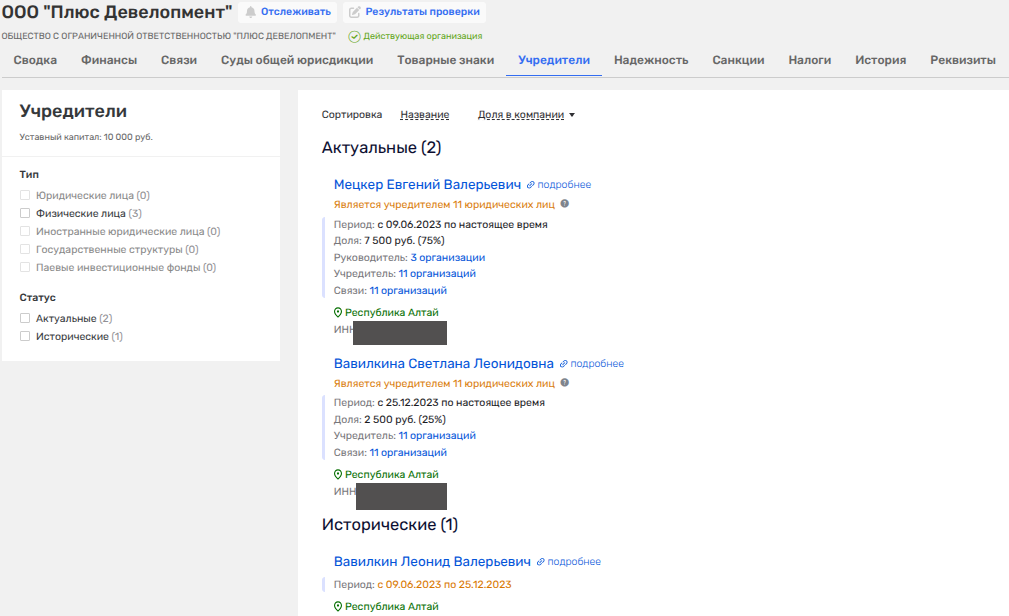Enable the Актуальные status checkbox

(25, 318)
